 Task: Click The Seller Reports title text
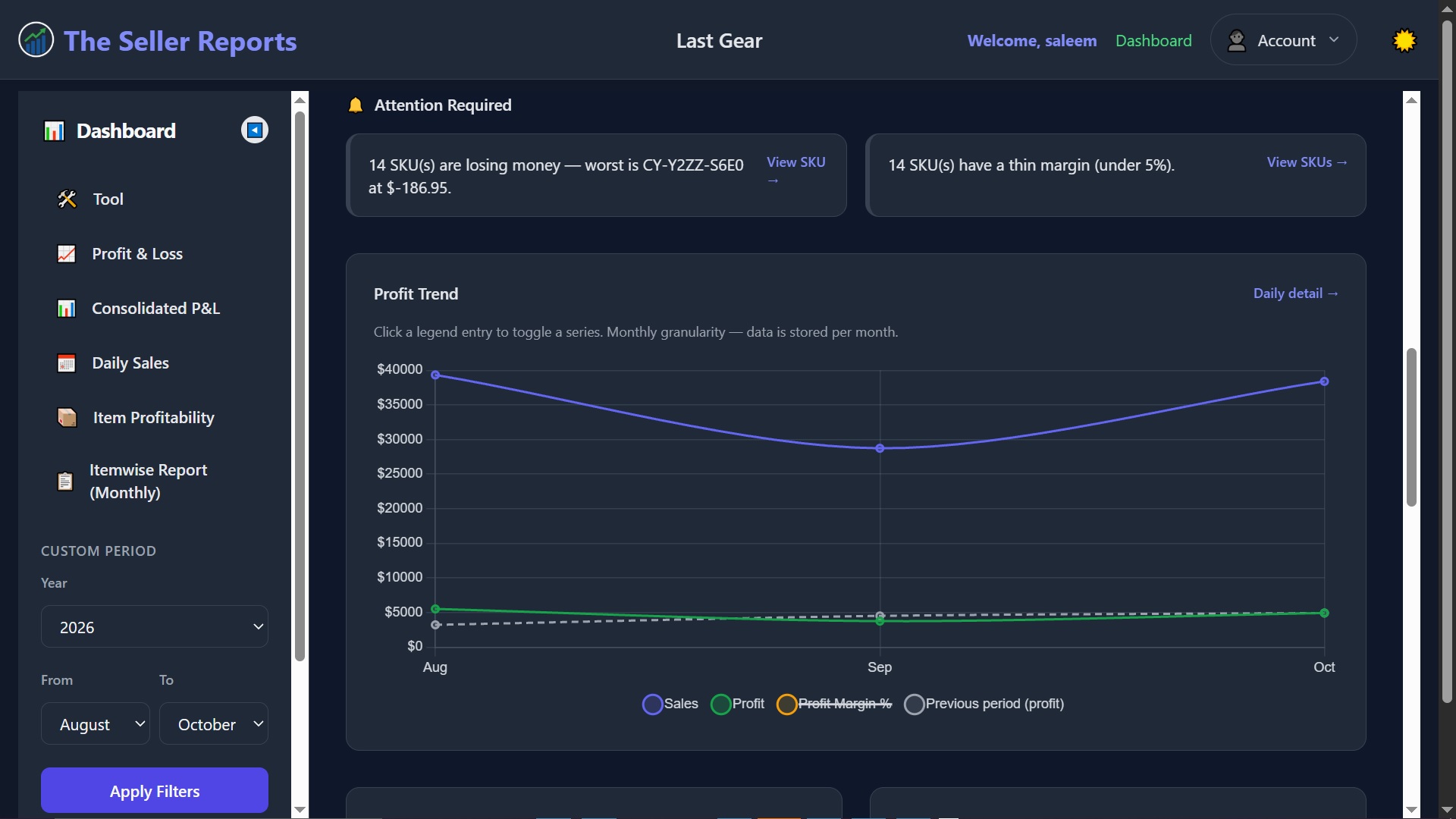coord(180,41)
